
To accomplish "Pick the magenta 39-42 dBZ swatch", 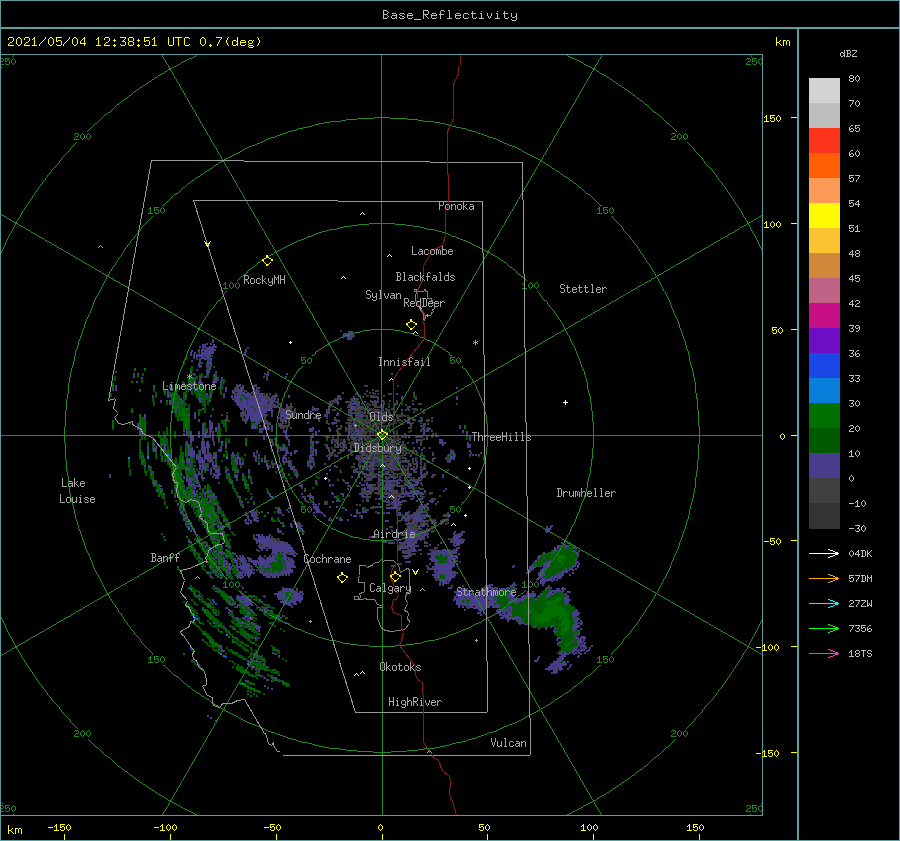I will point(824,316).
